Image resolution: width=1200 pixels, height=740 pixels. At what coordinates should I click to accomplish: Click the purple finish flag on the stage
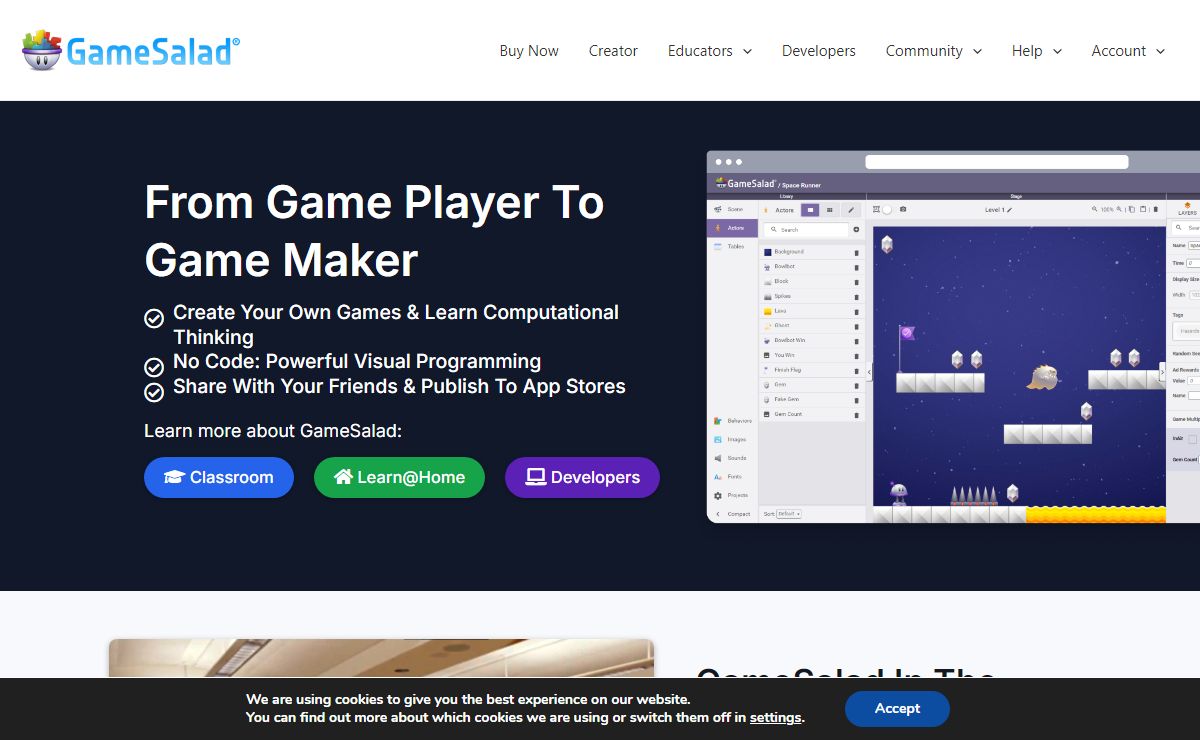[906, 334]
